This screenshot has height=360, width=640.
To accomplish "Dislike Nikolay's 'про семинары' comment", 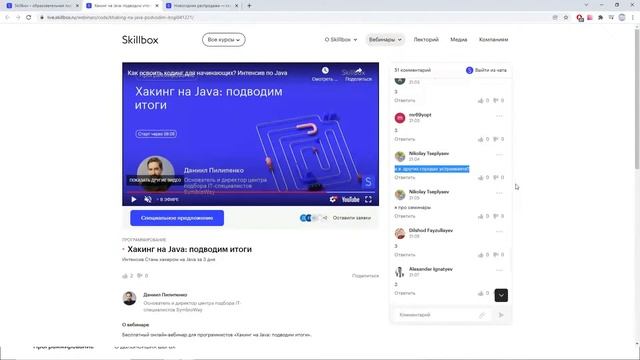I will tap(496, 216).
